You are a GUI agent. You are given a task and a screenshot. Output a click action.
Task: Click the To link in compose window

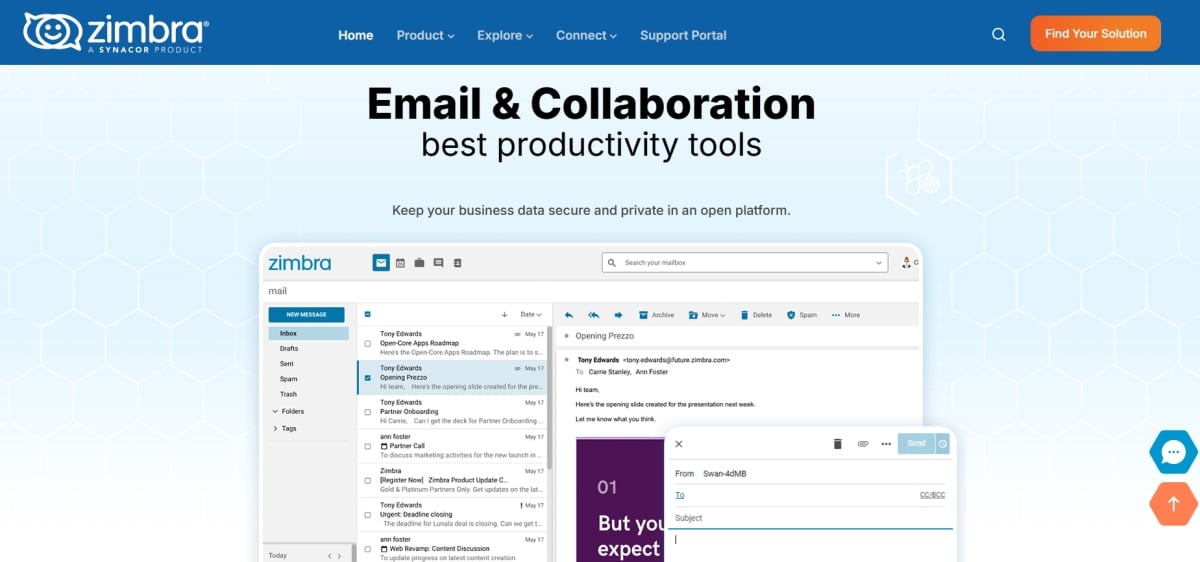(x=680, y=495)
